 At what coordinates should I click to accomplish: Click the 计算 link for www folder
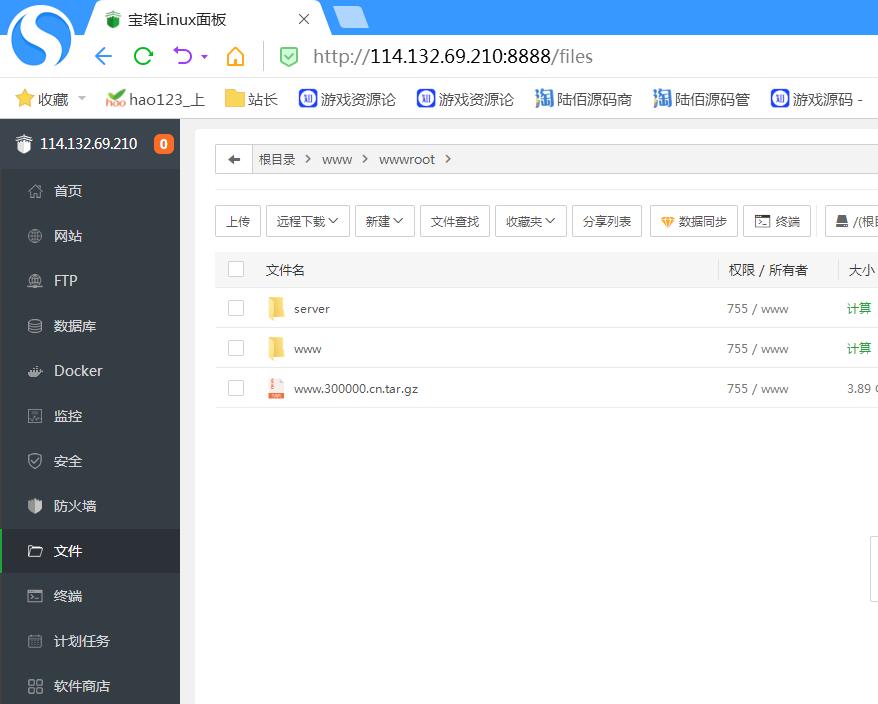858,348
